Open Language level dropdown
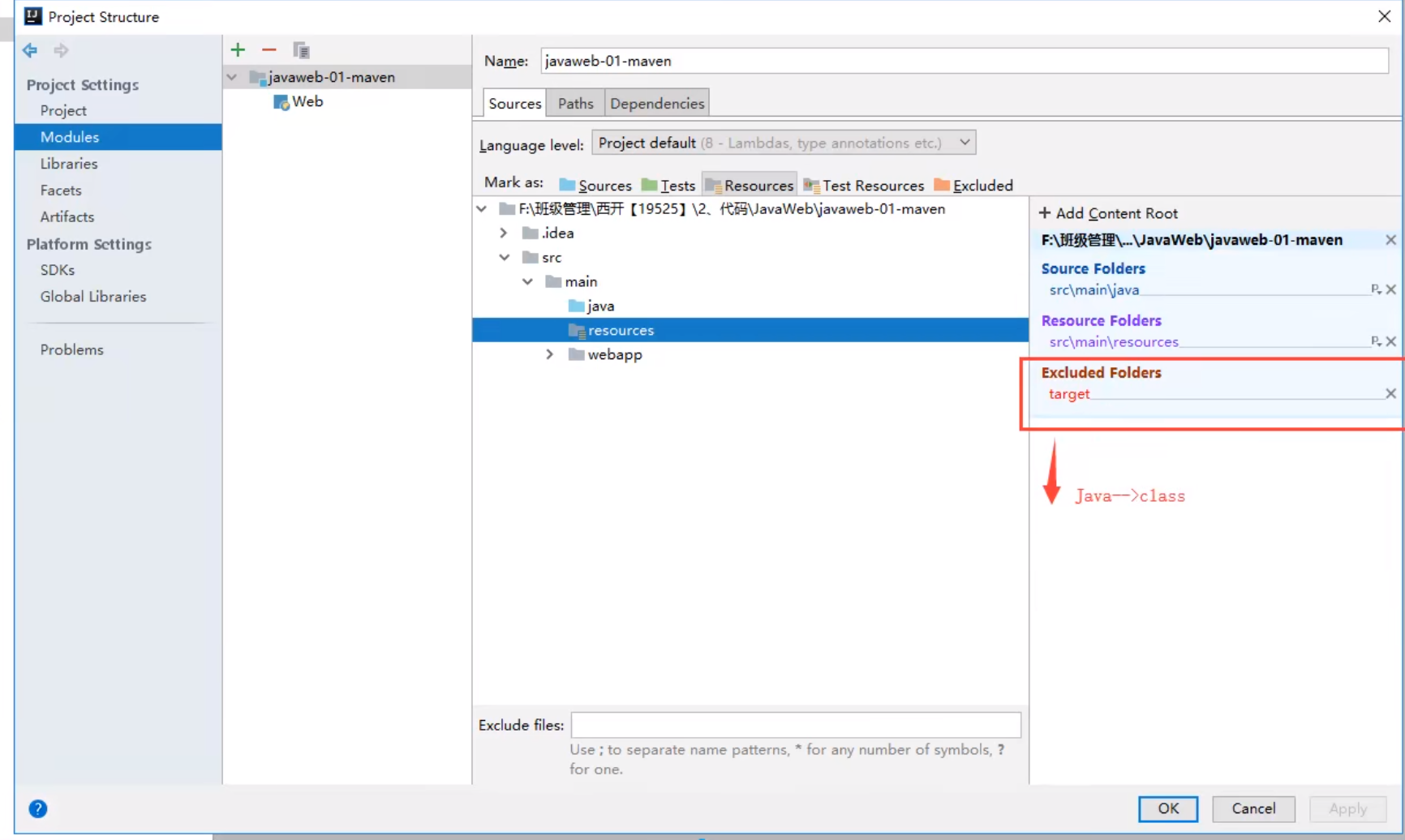Viewport: 1405px width, 840px height. point(784,143)
